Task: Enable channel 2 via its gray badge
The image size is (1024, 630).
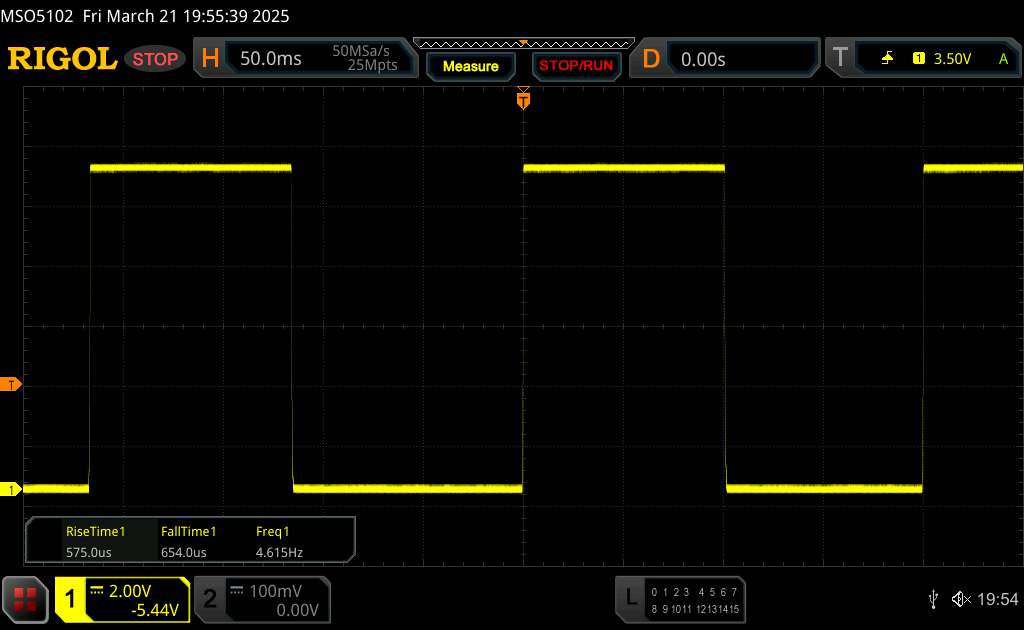Action: pos(210,599)
